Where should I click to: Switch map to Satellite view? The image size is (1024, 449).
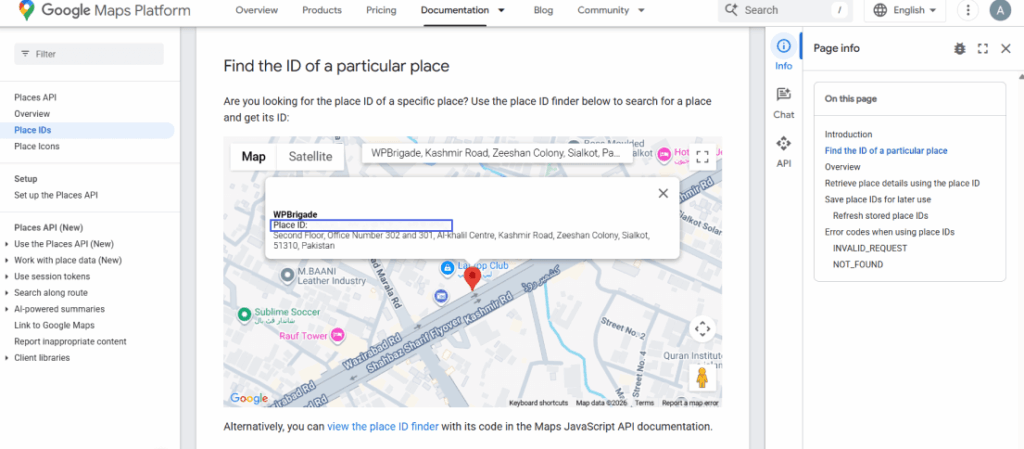click(310, 157)
